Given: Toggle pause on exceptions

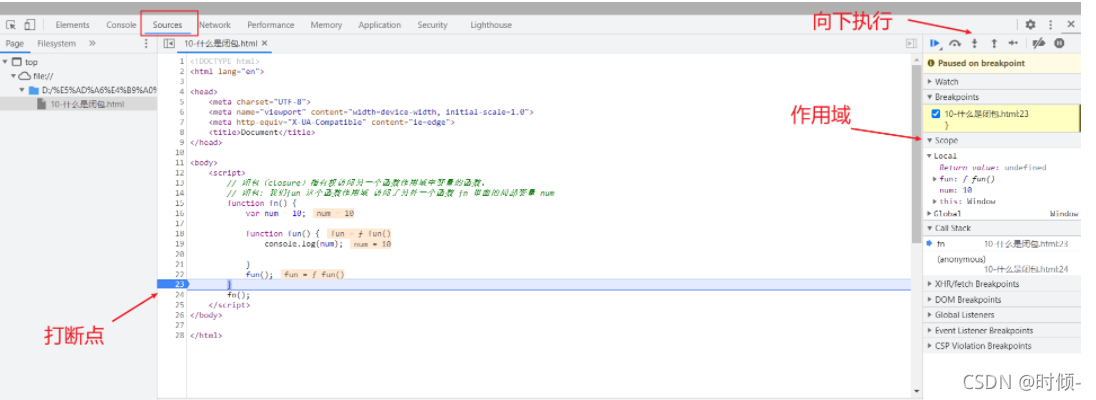Looking at the screenshot, I should tap(1059, 43).
